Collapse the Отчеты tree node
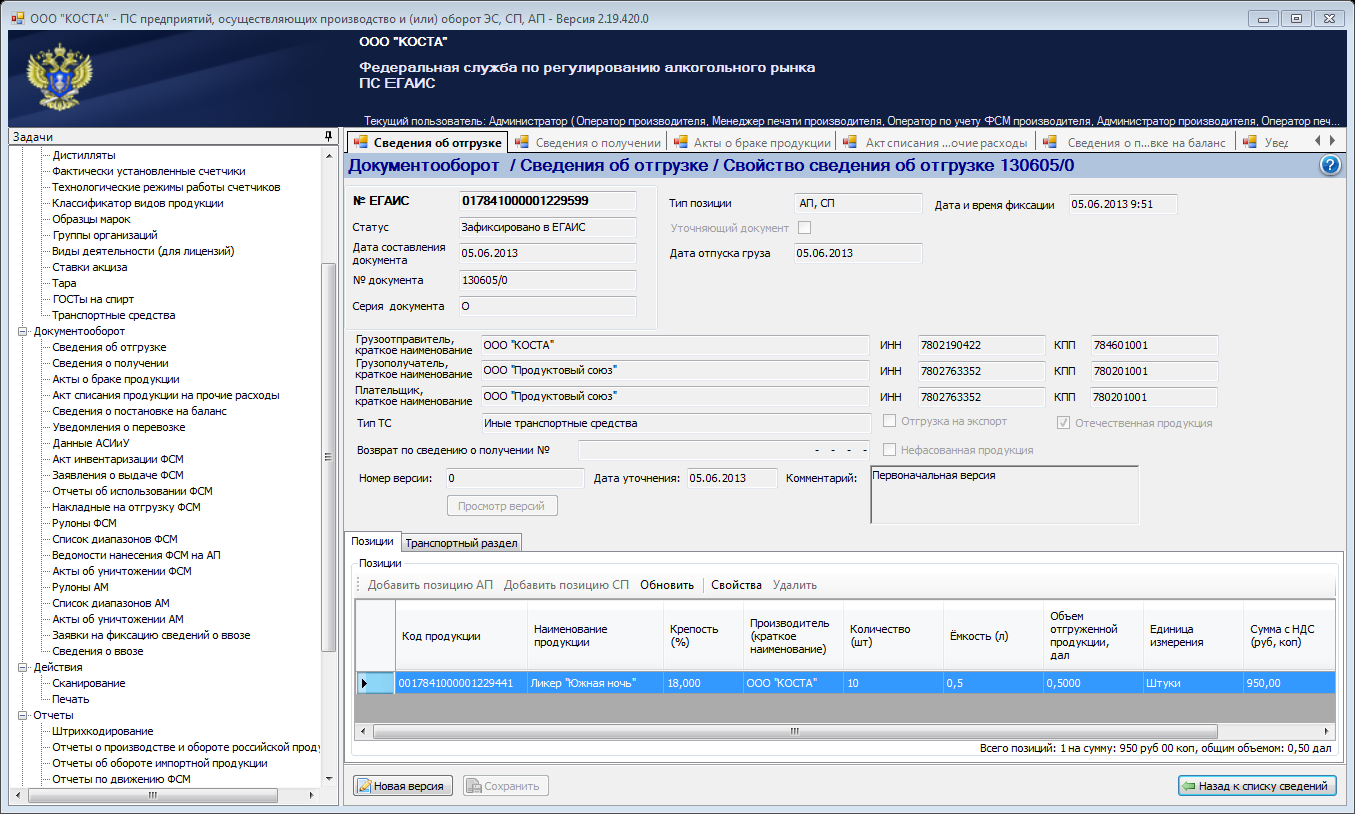The height and width of the screenshot is (814, 1355). tap(23, 715)
